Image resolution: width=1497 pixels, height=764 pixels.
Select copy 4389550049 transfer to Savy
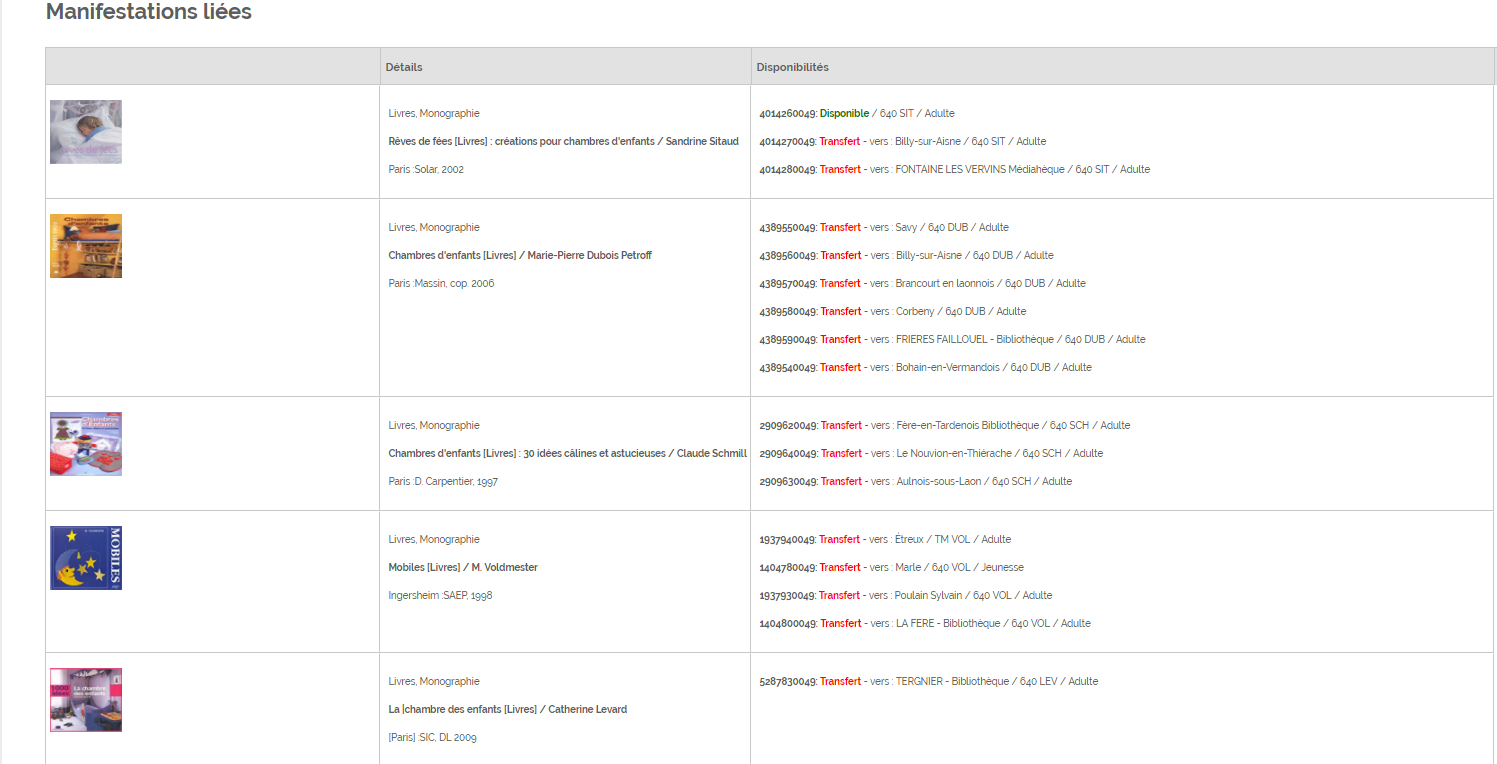(884, 227)
